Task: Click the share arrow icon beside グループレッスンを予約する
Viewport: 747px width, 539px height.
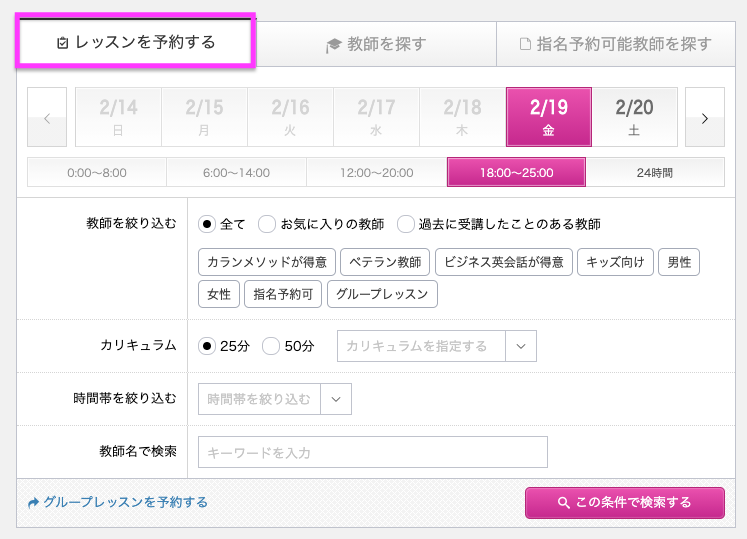Action: 33,503
